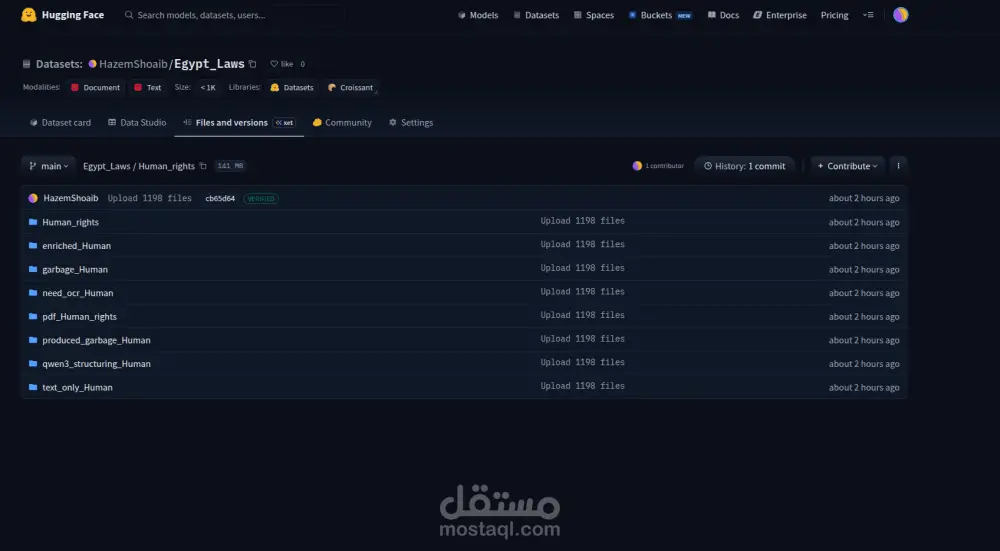Open the Models nav item
The image size is (1000, 551).
[478, 15]
